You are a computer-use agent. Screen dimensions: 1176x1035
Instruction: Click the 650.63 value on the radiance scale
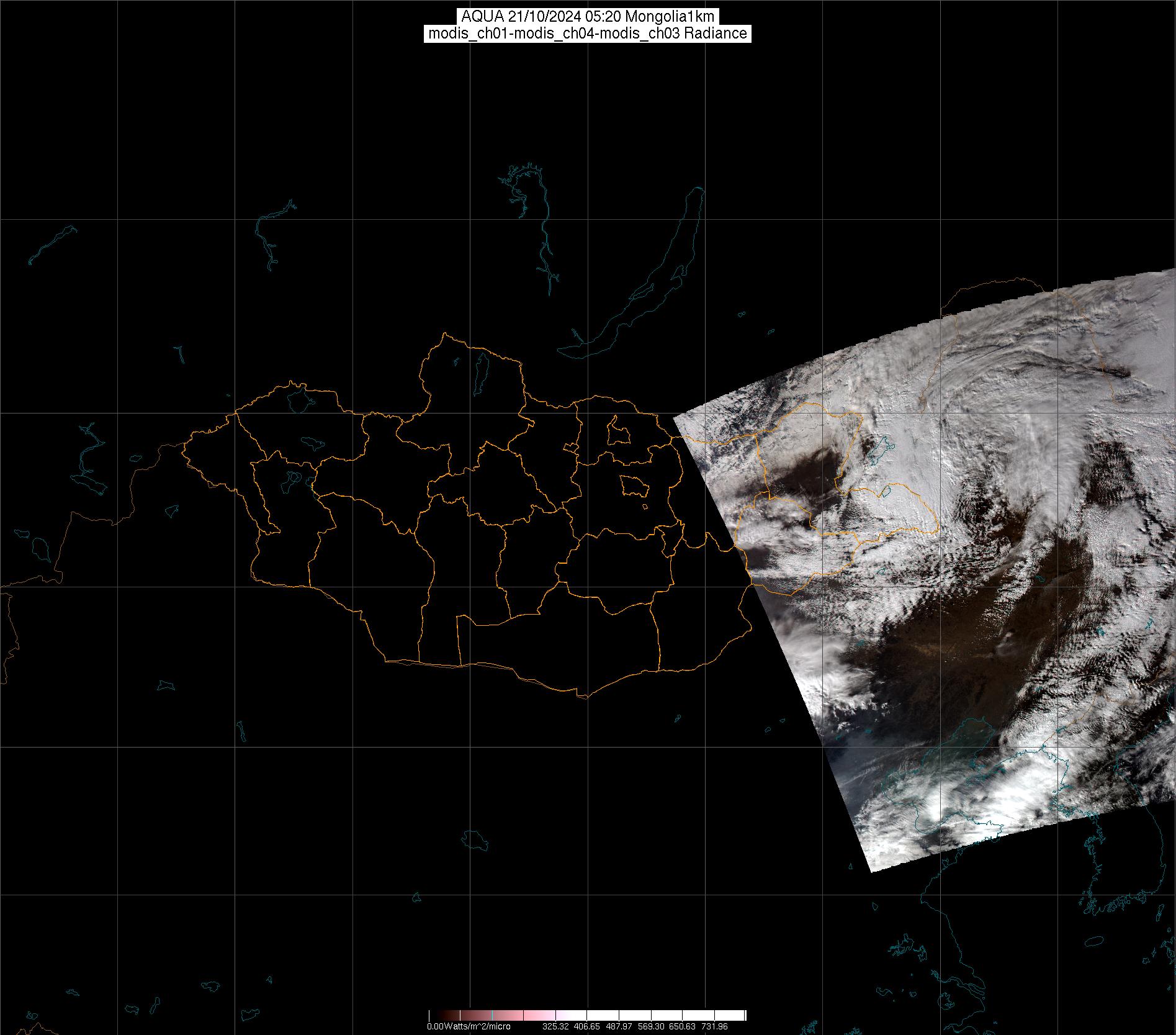coord(682,1026)
